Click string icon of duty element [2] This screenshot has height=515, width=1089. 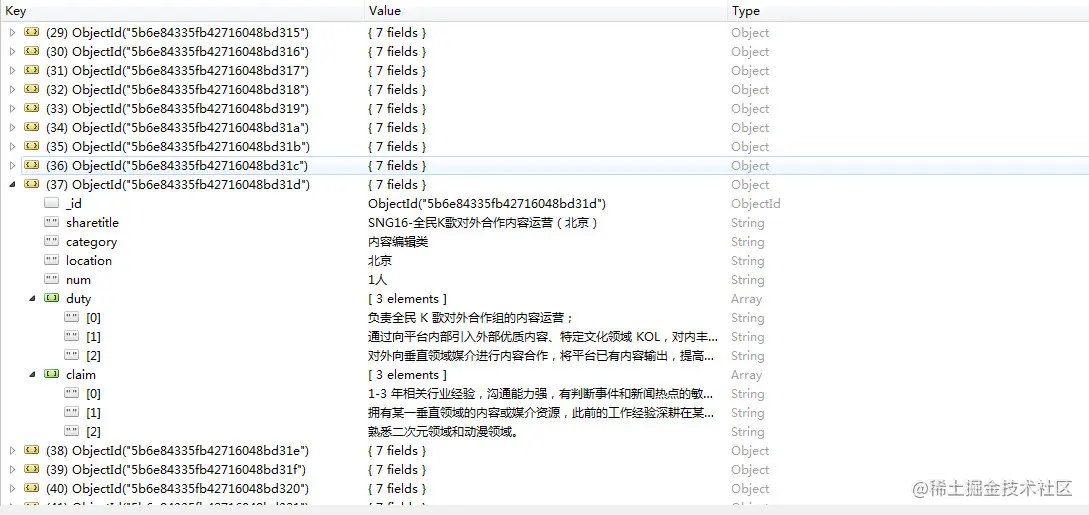coord(72,355)
